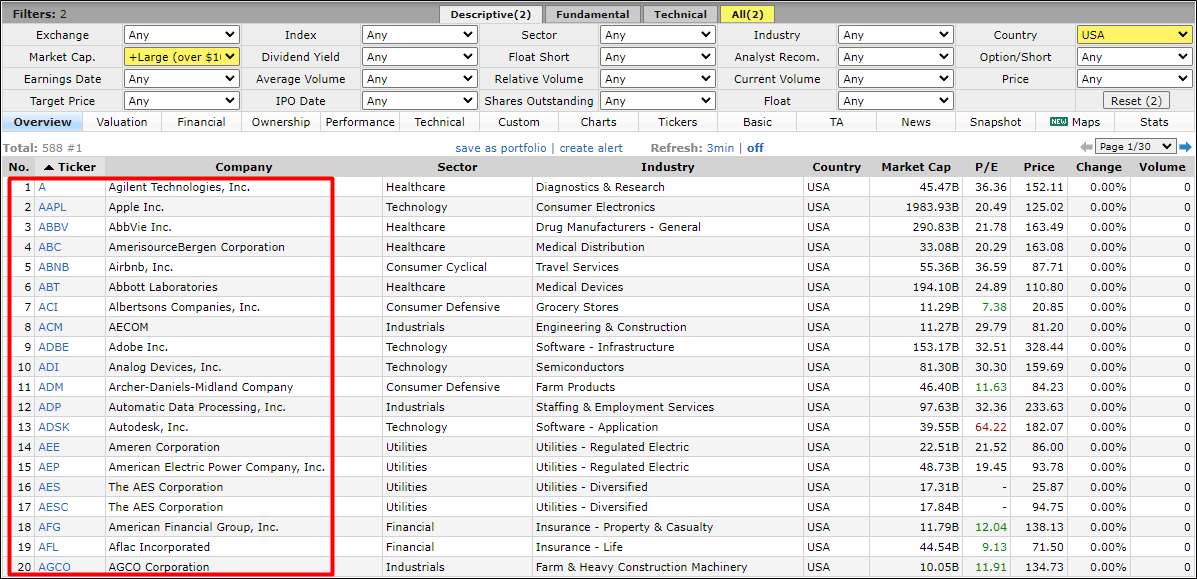Click save as portfolio link
1197x579 pixels.
tap(502, 148)
